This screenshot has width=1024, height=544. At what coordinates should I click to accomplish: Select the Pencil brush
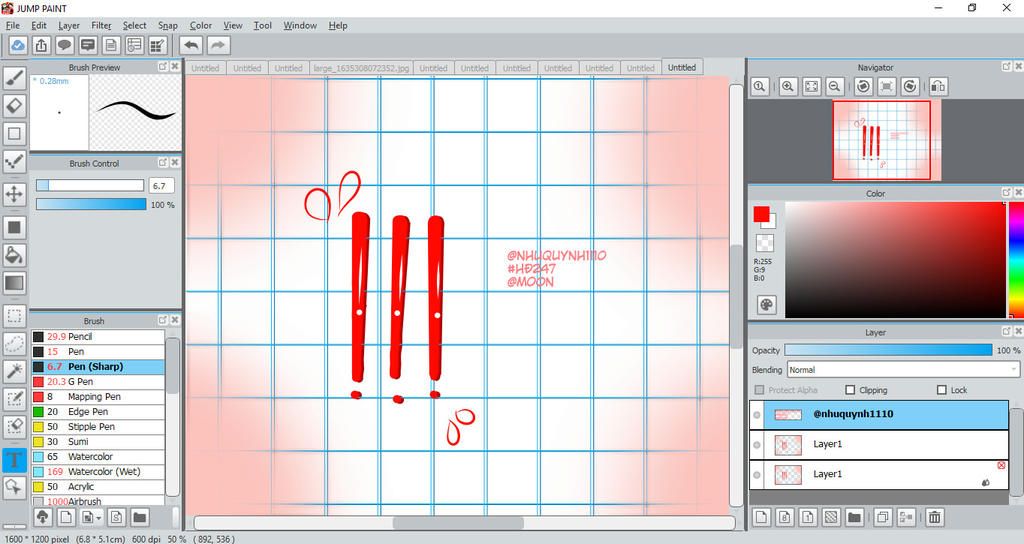pos(98,336)
